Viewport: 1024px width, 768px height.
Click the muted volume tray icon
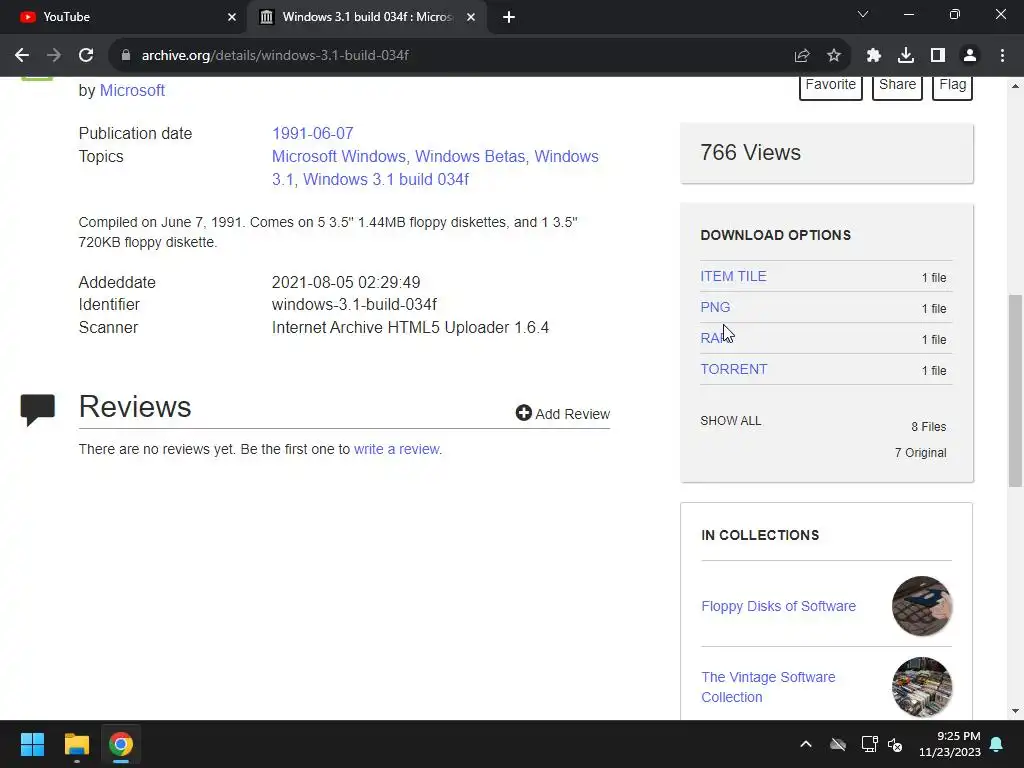[895, 744]
